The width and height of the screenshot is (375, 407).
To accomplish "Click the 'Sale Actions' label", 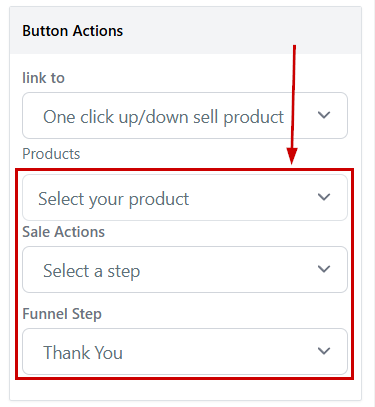I will click(63, 232).
